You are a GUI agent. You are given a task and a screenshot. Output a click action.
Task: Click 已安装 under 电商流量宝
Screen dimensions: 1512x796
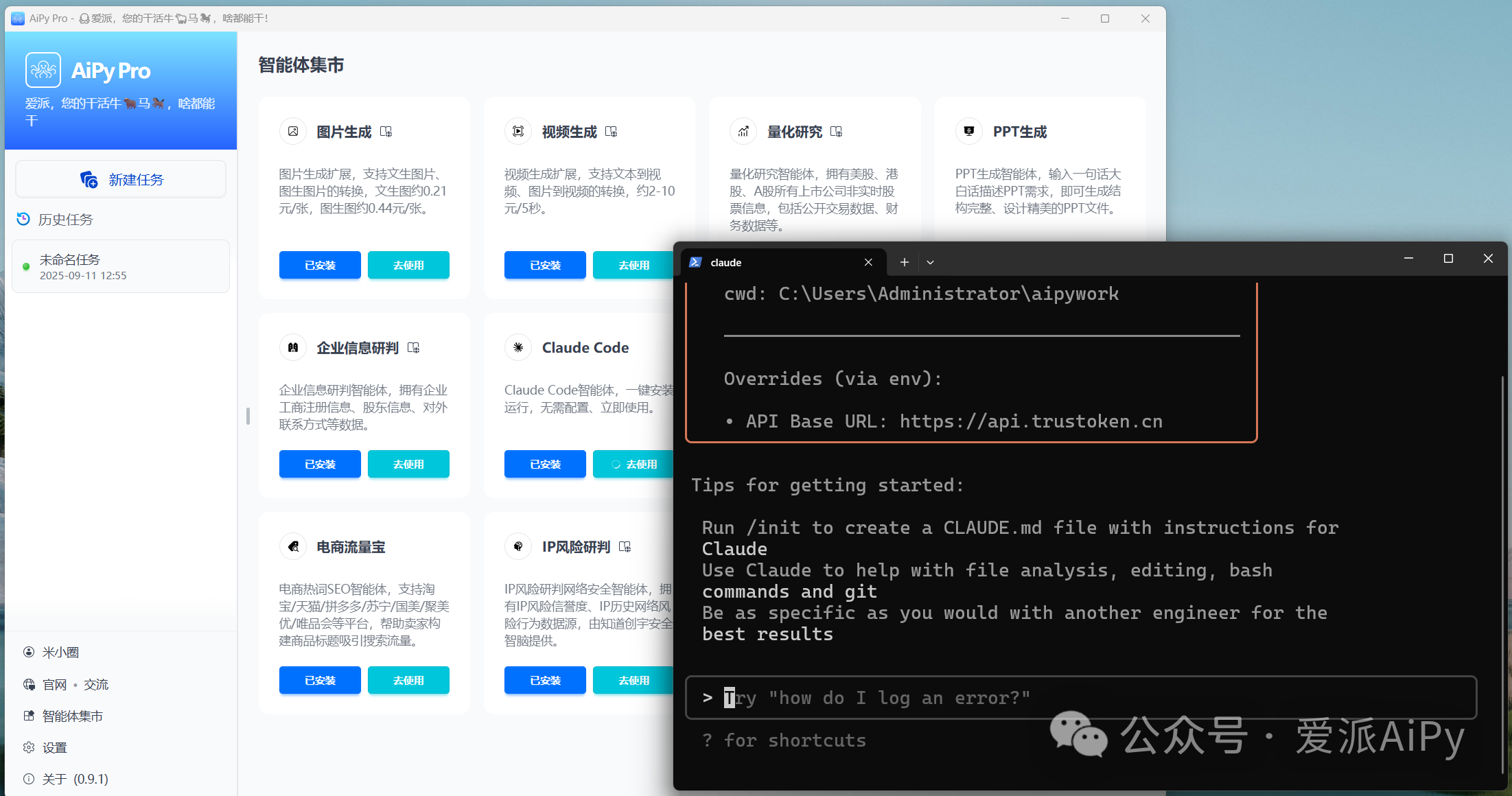pos(320,680)
